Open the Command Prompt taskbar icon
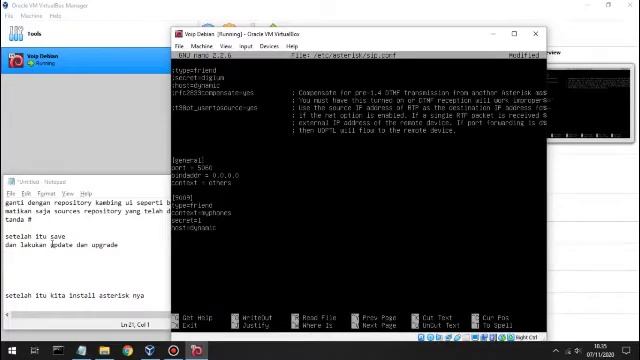Image resolution: width=640 pixels, height=360 pixels. point(58,351)
